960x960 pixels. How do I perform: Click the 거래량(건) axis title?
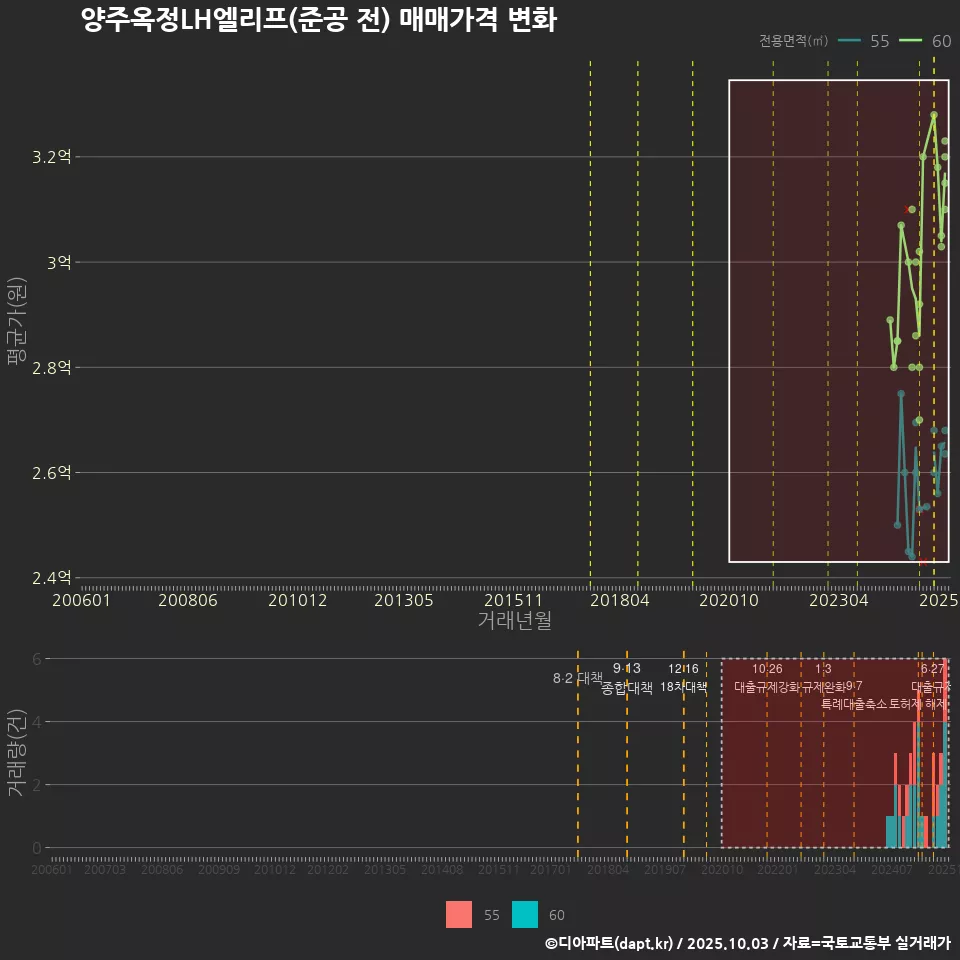(x=17, y=753)
